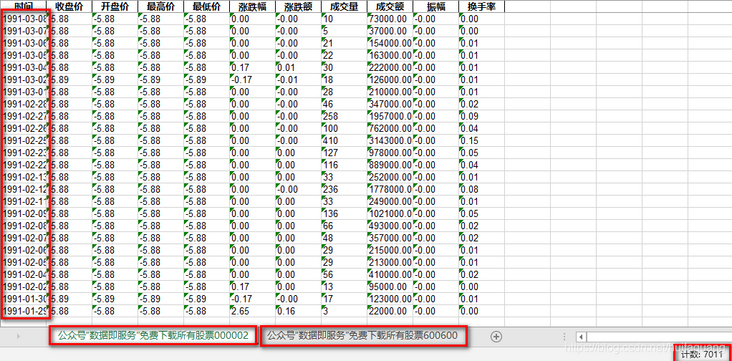Select the date cell 1991-01-29

[x=24, y=311]
